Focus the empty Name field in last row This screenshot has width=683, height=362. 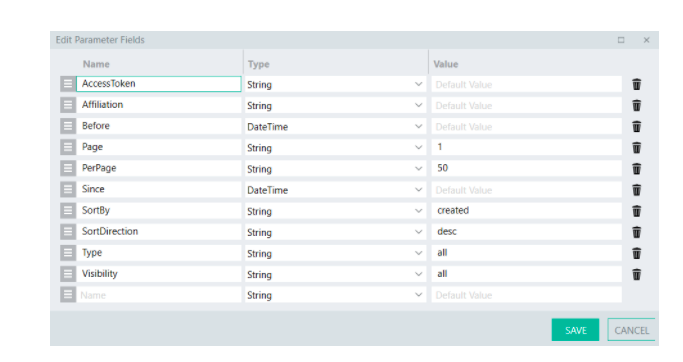click(x=159, y=295)
